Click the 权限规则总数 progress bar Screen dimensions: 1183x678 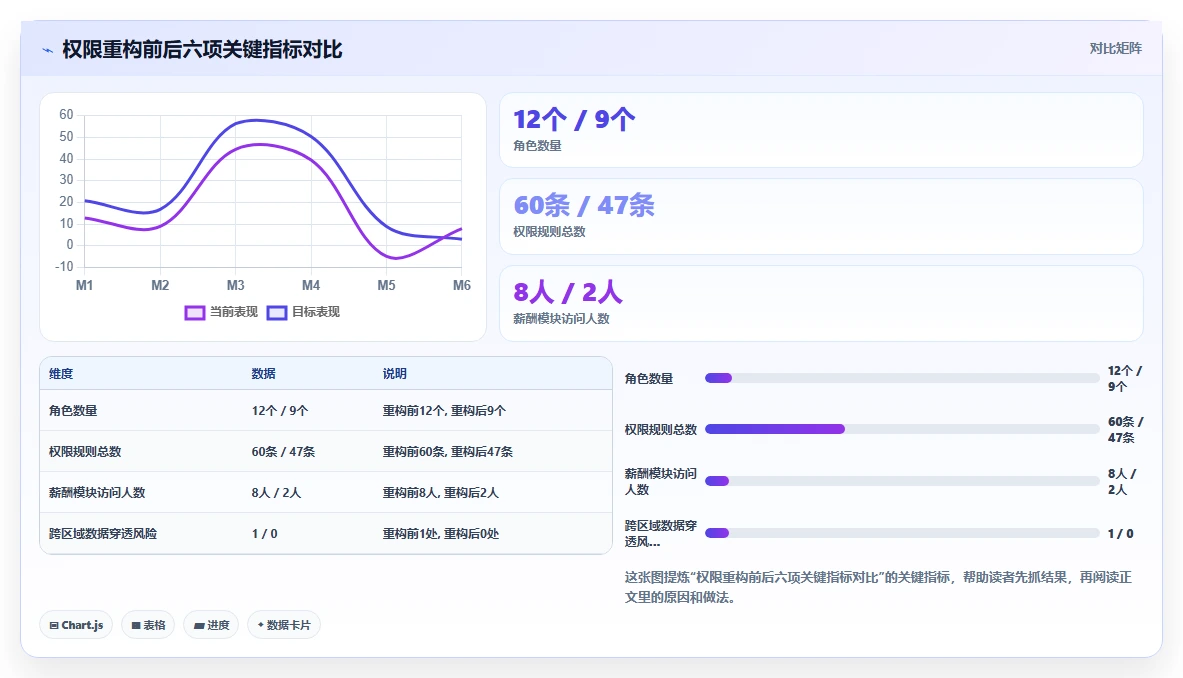(x=902, y=429)
